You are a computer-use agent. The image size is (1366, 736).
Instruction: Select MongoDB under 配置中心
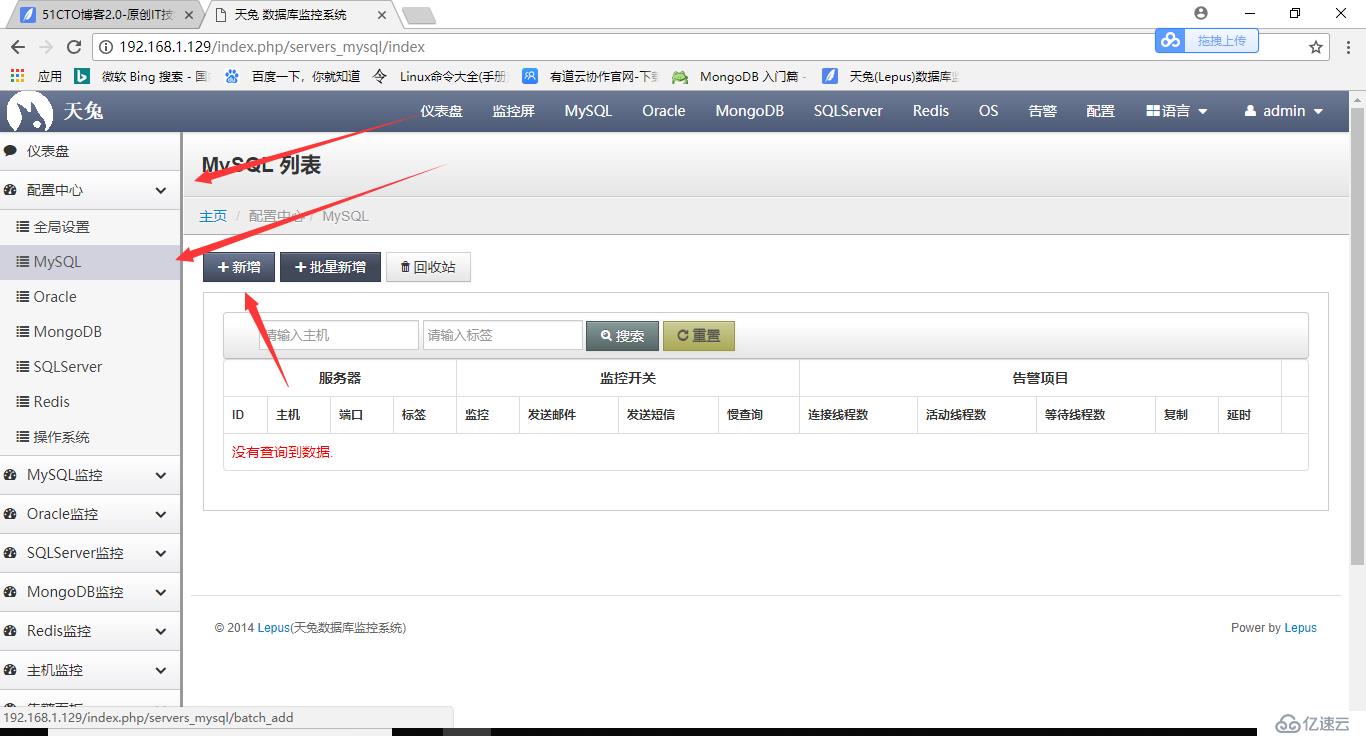(90, 332)
